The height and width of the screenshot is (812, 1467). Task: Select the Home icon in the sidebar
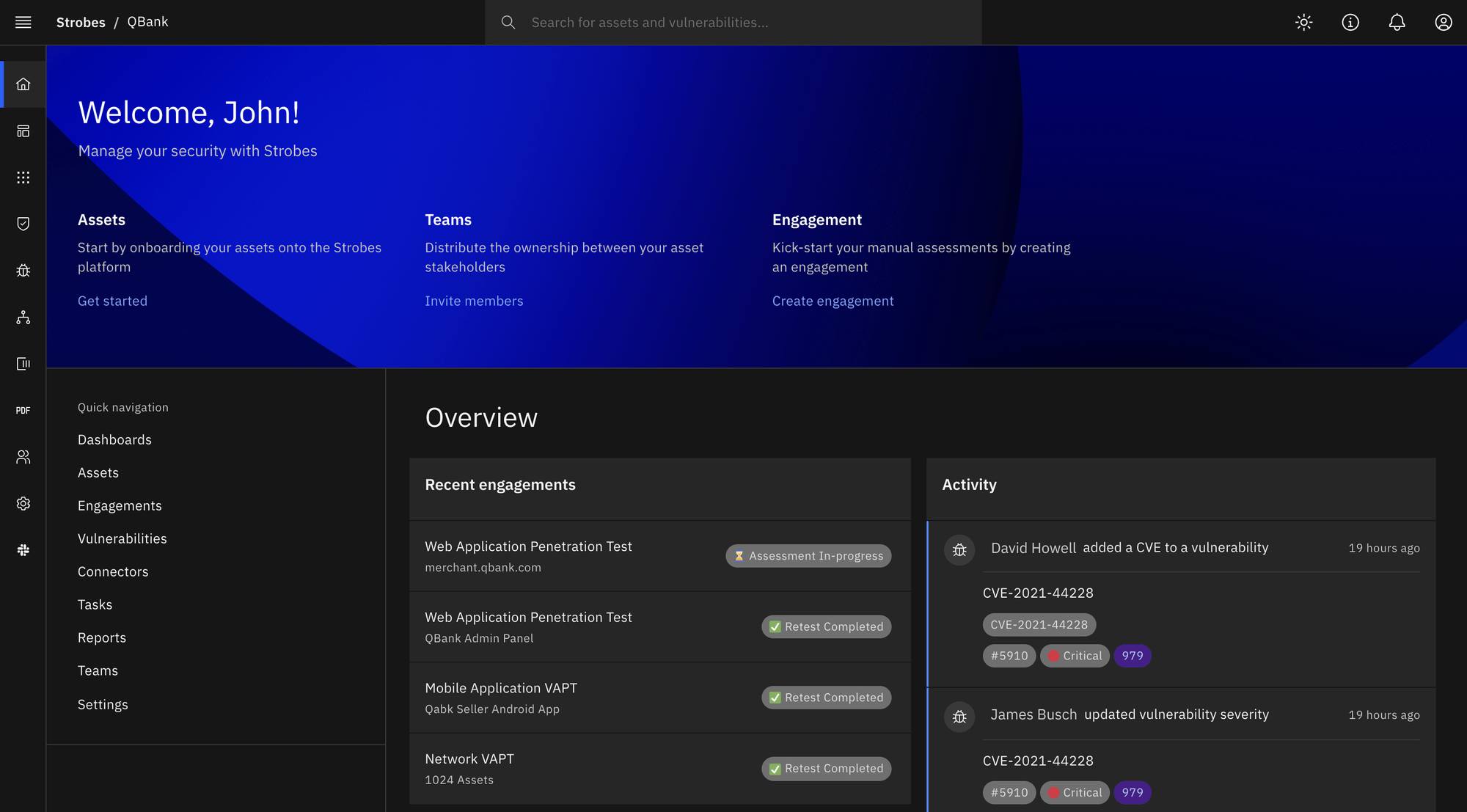pos(23,84)
